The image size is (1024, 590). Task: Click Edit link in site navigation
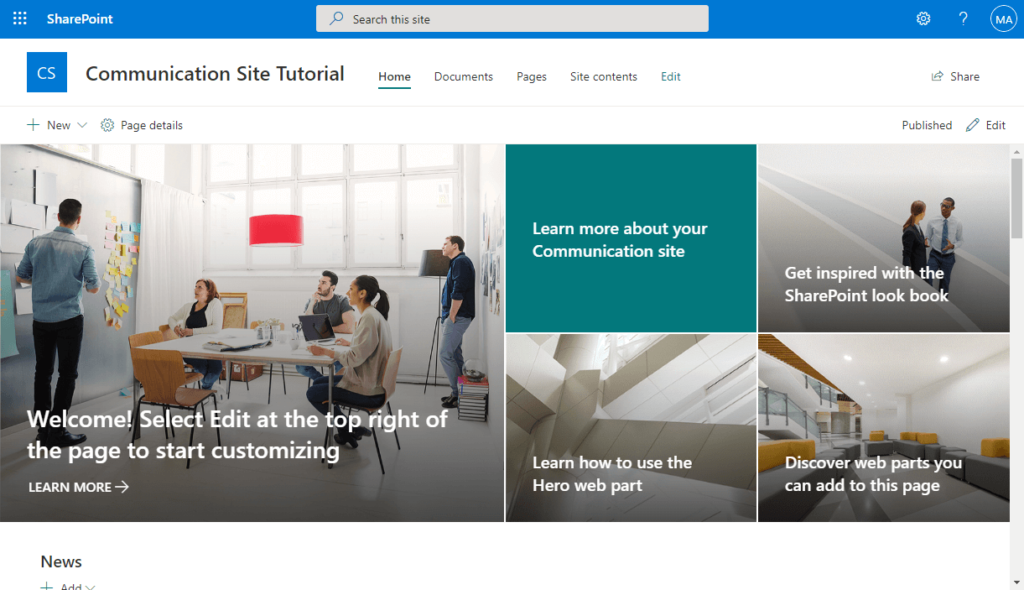[x=671, y=76]
